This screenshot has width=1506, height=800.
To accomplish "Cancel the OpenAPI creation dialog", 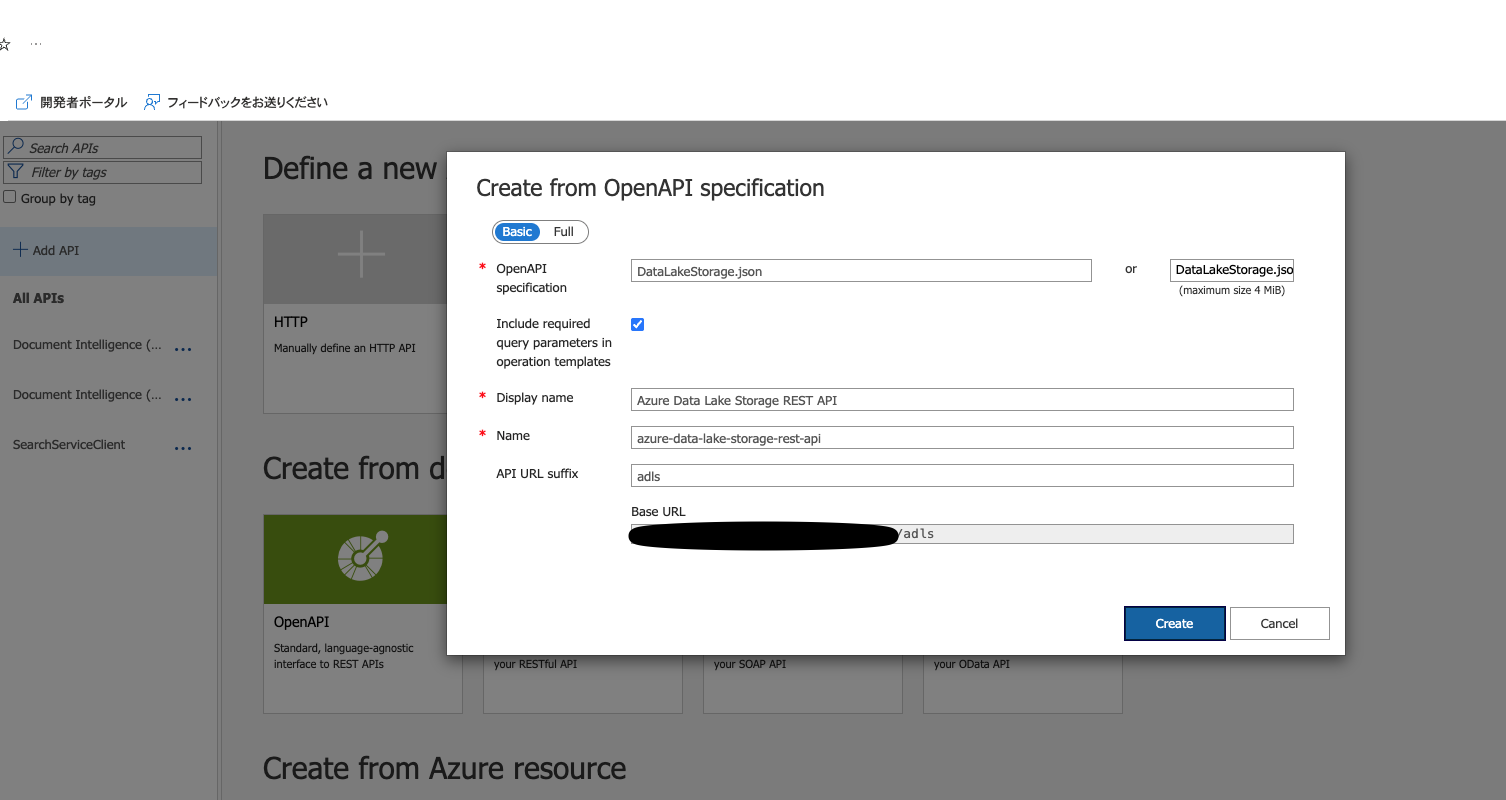I will click(1279, 623).
